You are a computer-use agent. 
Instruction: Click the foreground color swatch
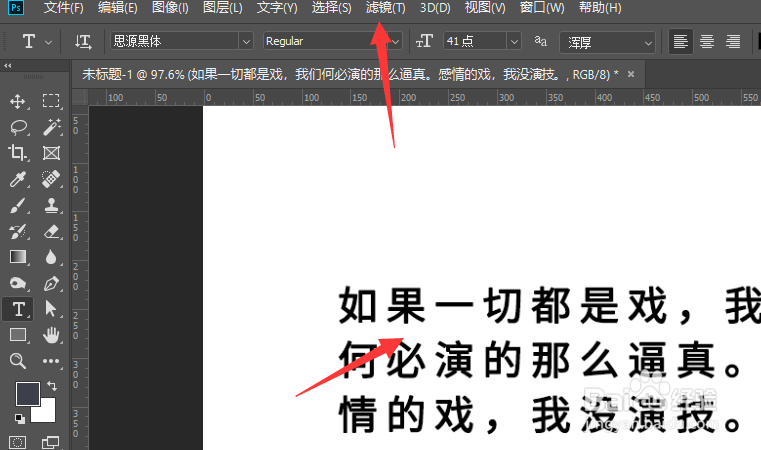[x=28, y=394]
